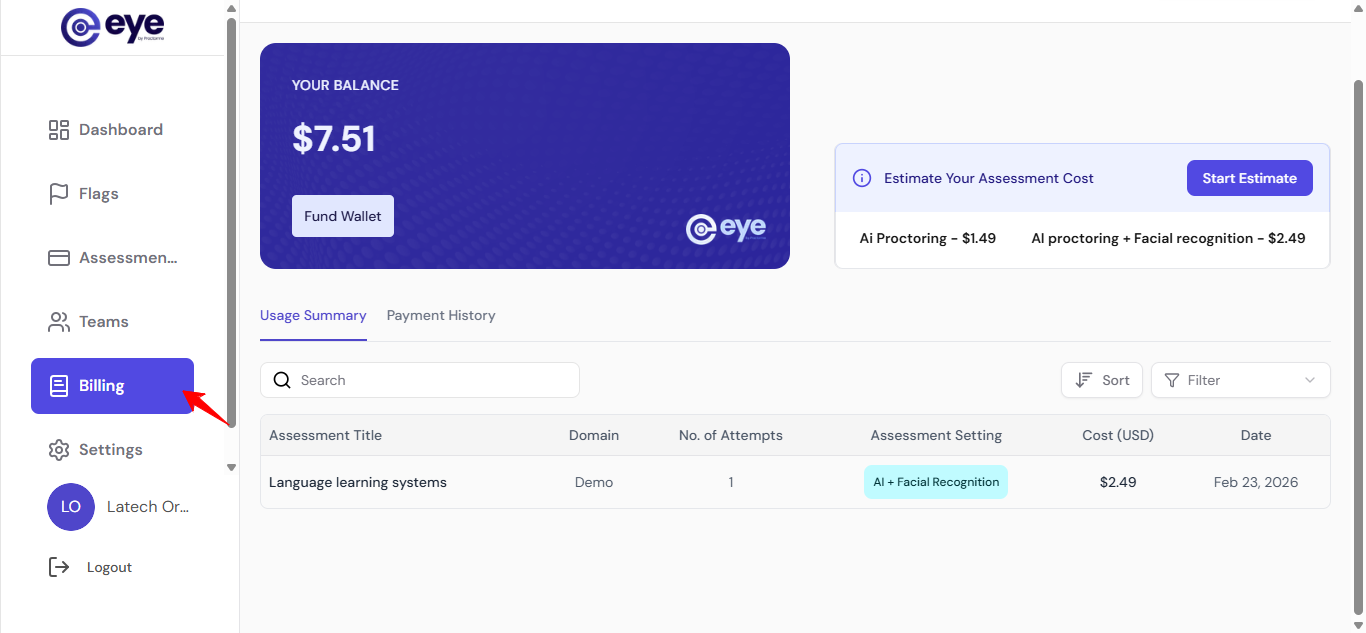Image resolution: width=1366 pixels, height=633 pixels.
Task: Click the Domain column header
Action: click(x=594, y=435)
